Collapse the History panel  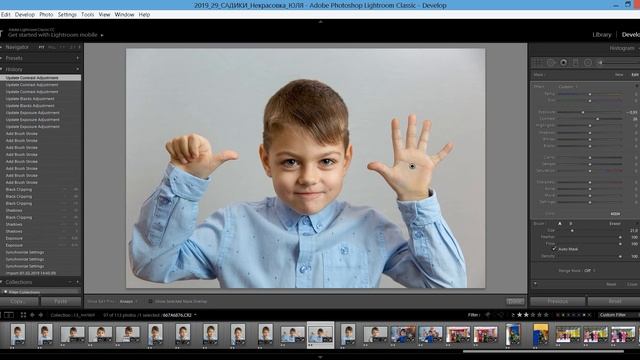pos(2,69)
